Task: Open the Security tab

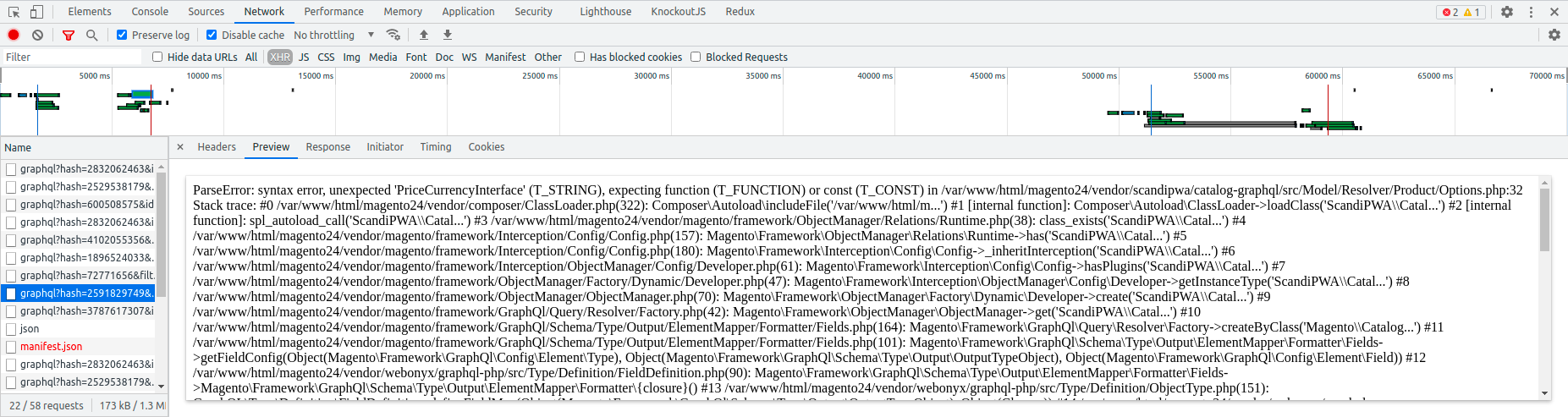Action: click(x=533, y=12)
